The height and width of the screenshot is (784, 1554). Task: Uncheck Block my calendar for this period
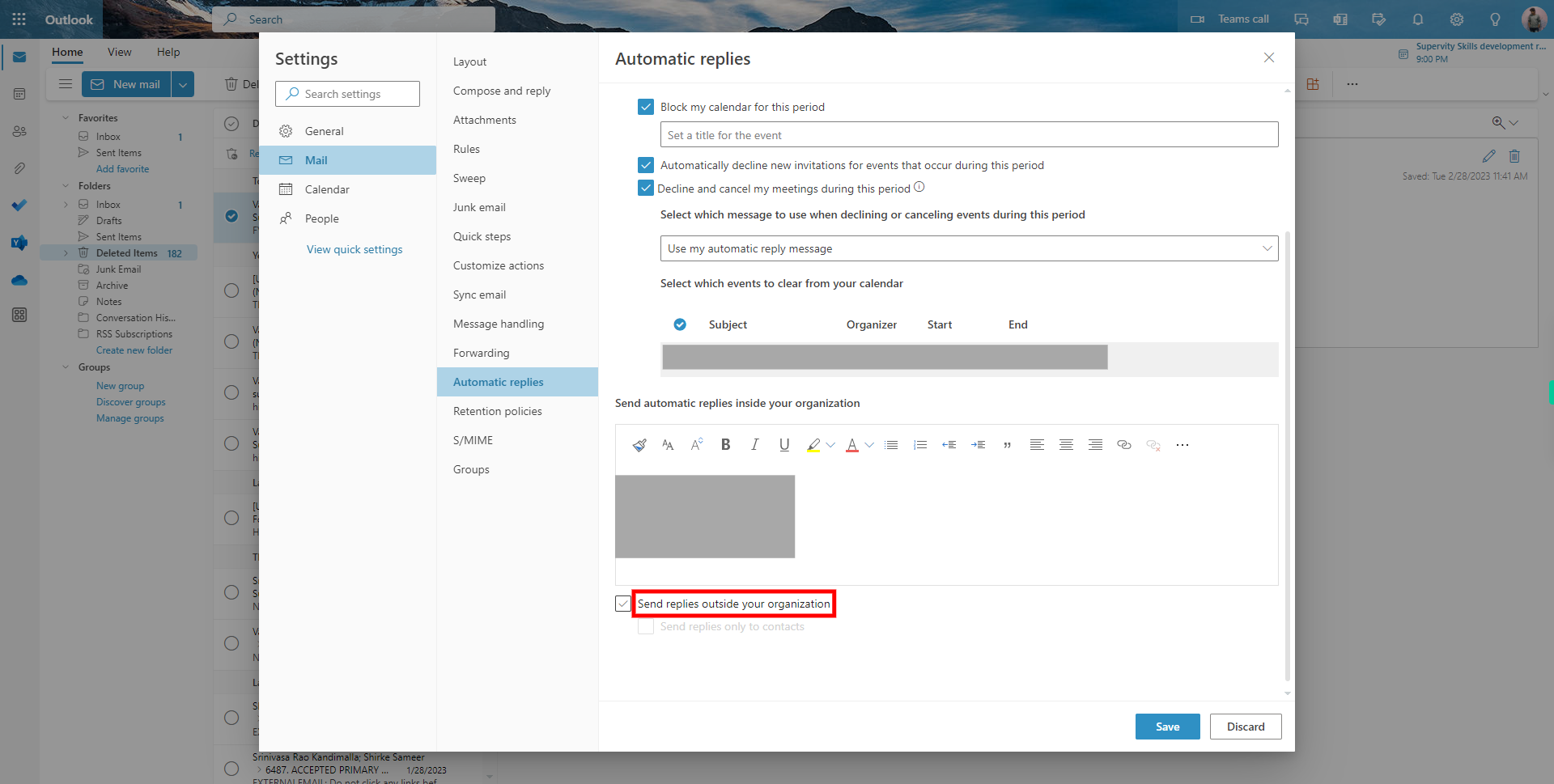646,107
